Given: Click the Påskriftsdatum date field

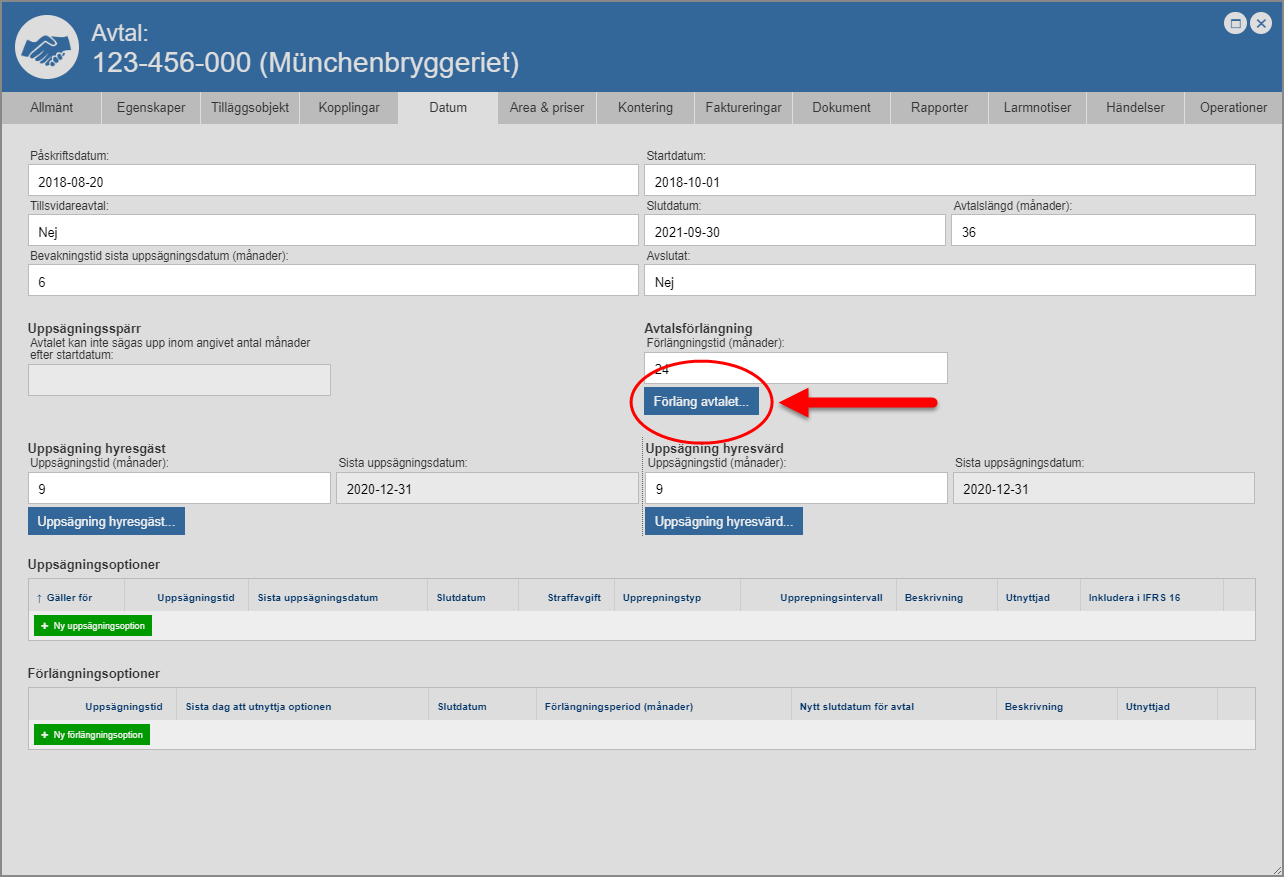Looking at the screenshot, I should click(x=333, y=181).
